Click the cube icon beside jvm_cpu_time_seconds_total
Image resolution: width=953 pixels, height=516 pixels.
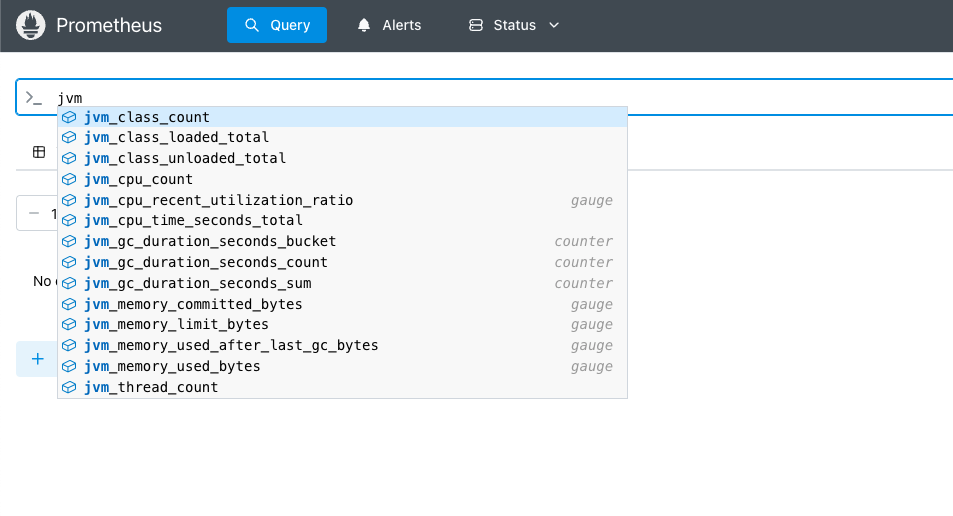pos(69,220)
